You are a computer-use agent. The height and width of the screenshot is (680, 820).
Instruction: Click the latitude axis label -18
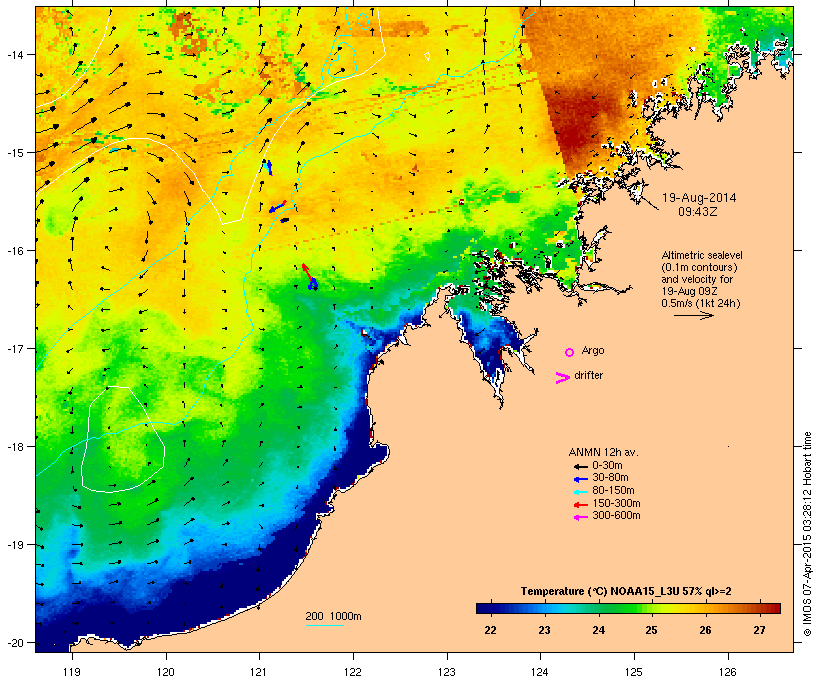click(x=14, y=446)
